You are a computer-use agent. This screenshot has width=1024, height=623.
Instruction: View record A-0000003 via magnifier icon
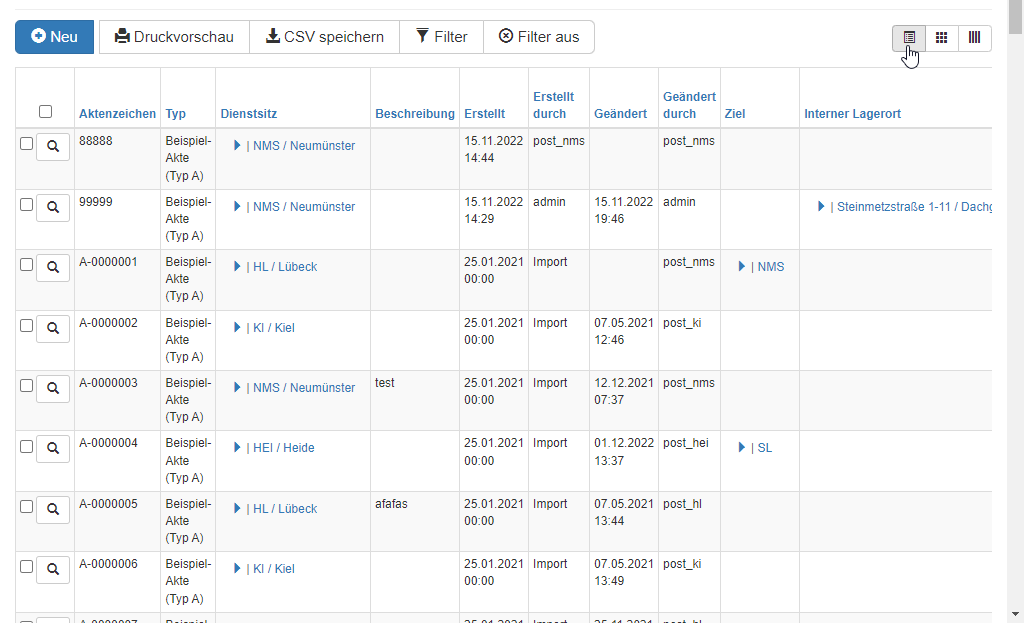click(53, 388)
